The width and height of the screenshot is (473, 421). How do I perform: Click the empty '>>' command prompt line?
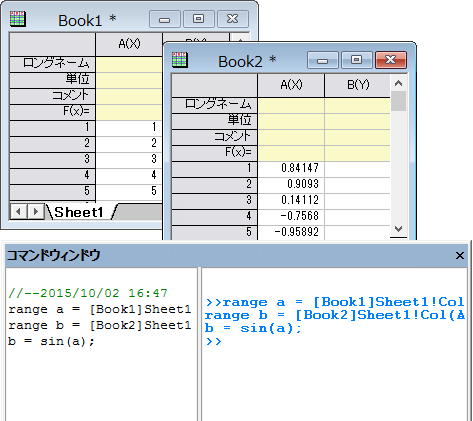(x=214, y=341)
